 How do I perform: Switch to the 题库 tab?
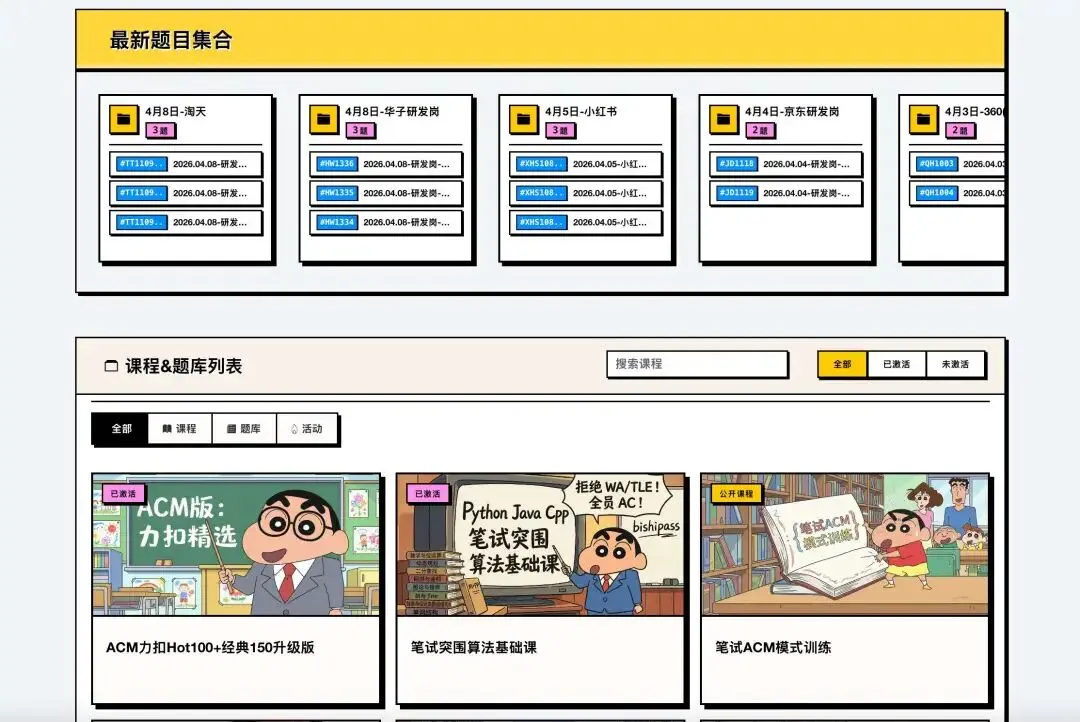tap(244, 429)
